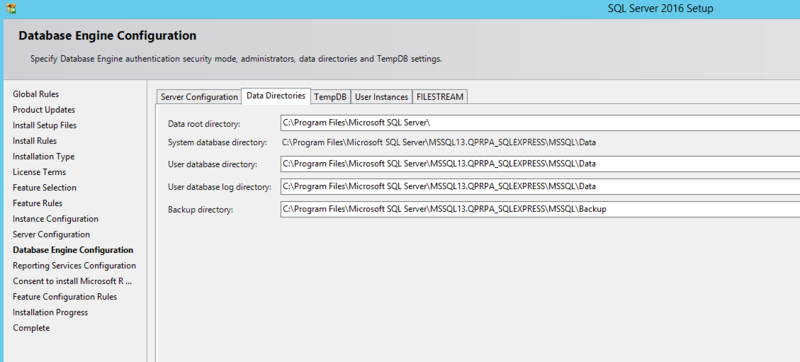The width and height of the screenshot is (800, 362).
Task: Click the Data root directory label
Action: pos(204,124)
